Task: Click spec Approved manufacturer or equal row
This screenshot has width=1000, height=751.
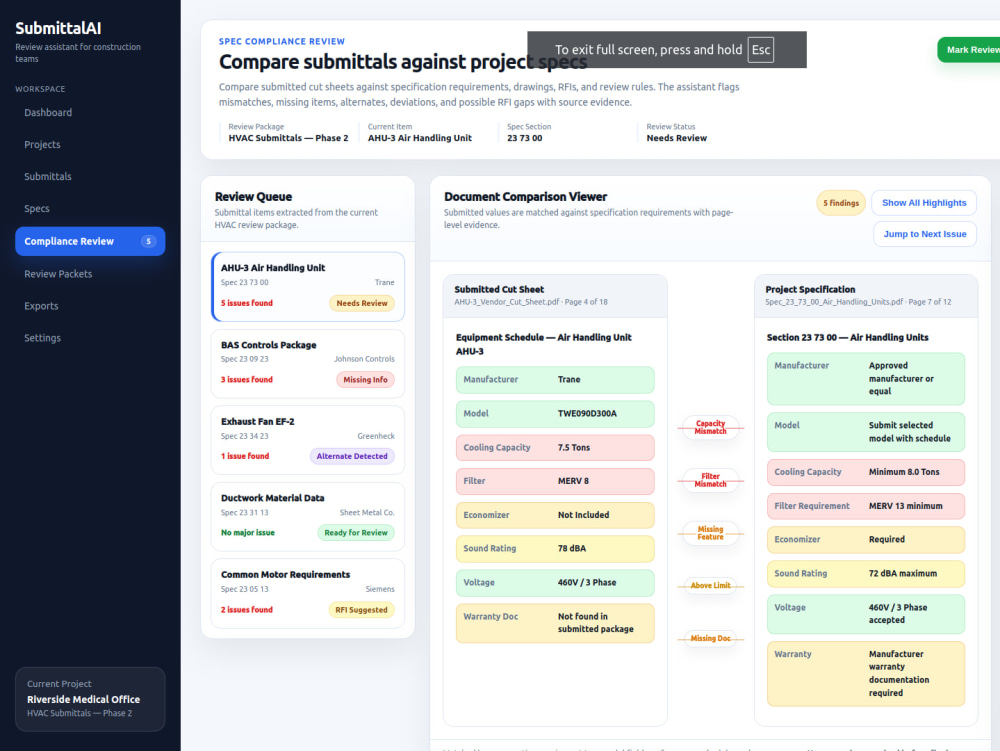Action: click(x=865, y=379)
